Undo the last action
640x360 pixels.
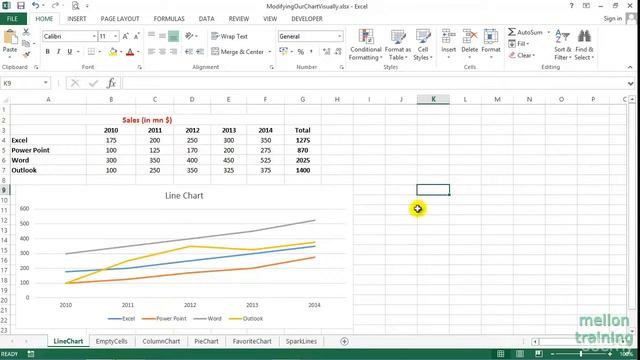tap(36, 6)
